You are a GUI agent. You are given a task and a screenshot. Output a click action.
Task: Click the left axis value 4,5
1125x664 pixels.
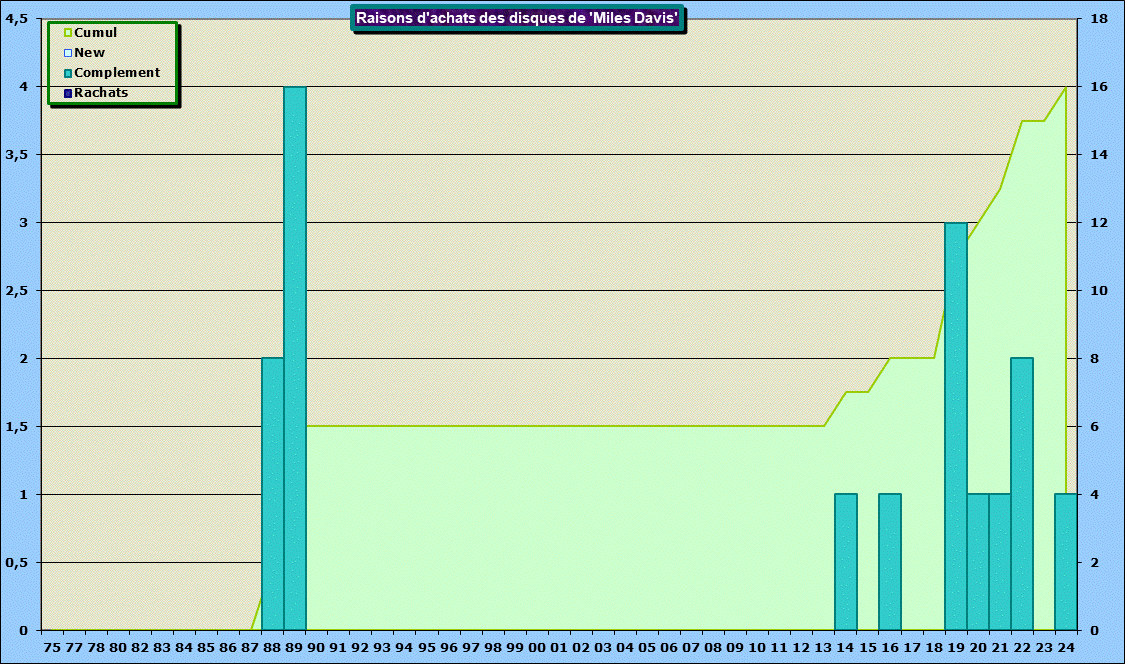[16, 19]
